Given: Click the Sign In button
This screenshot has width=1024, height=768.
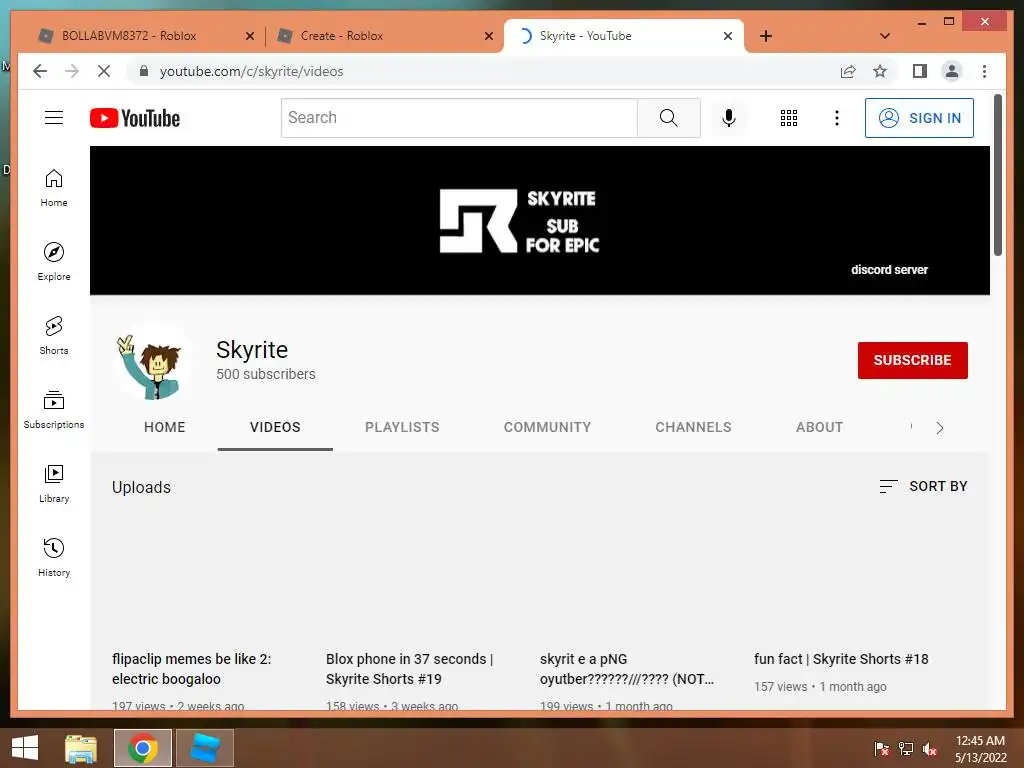Looking at the screenshot, I should point(920,118).
